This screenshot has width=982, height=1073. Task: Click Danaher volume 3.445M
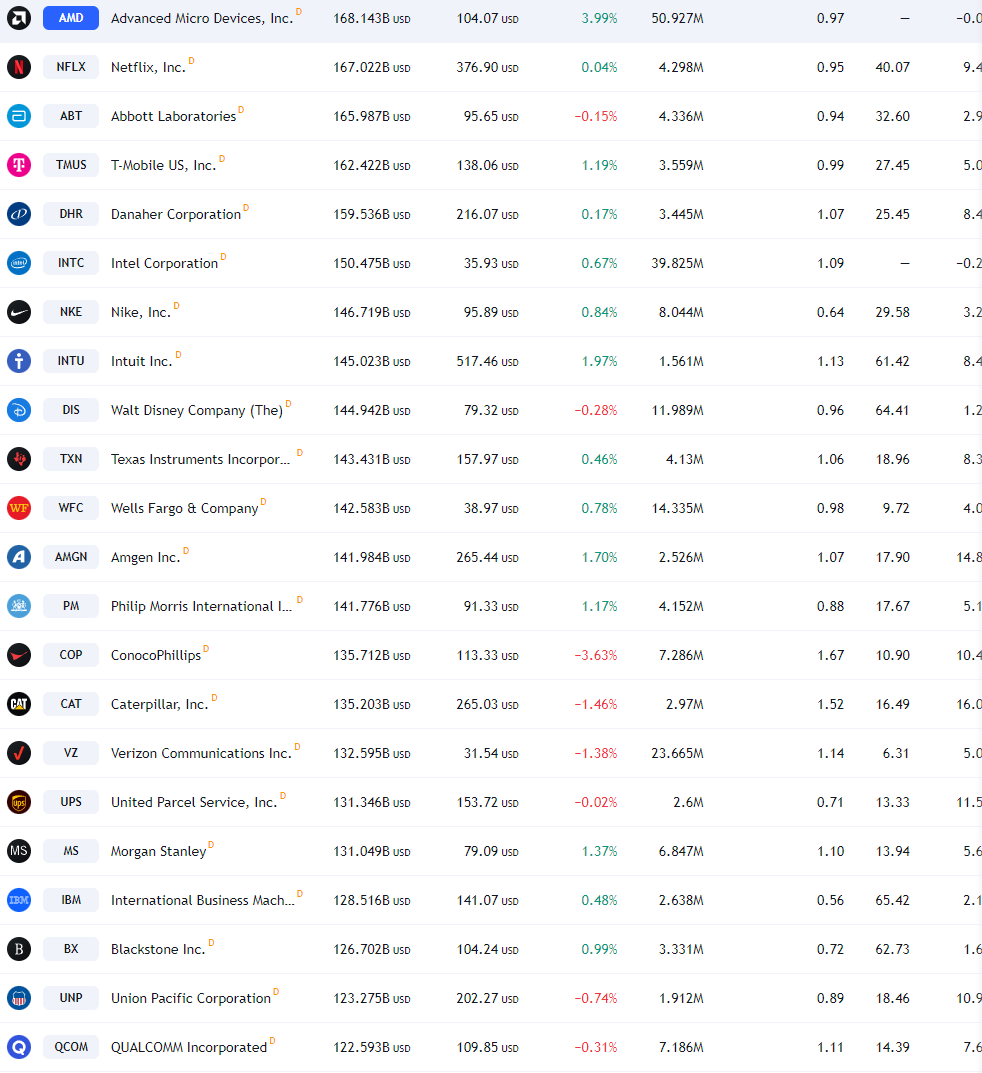click(x=681, y=215)
